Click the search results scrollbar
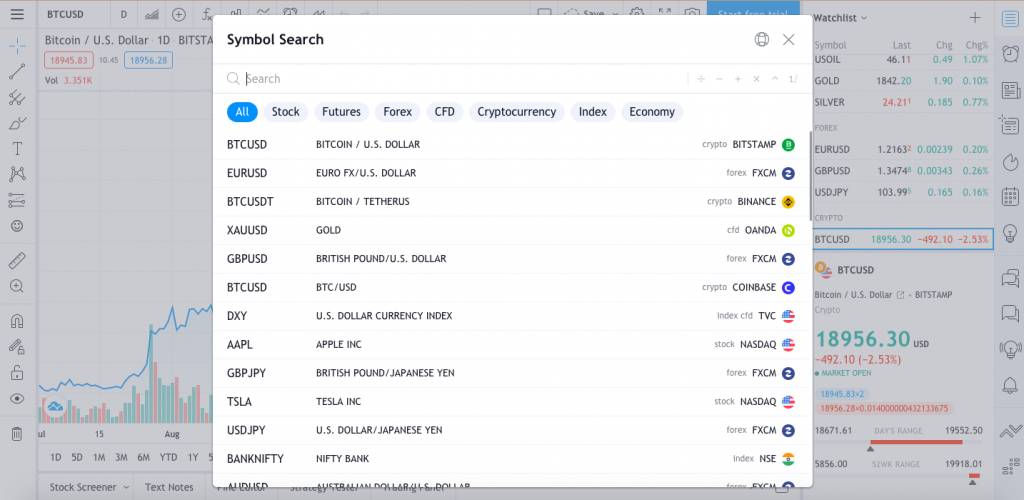 810,175
